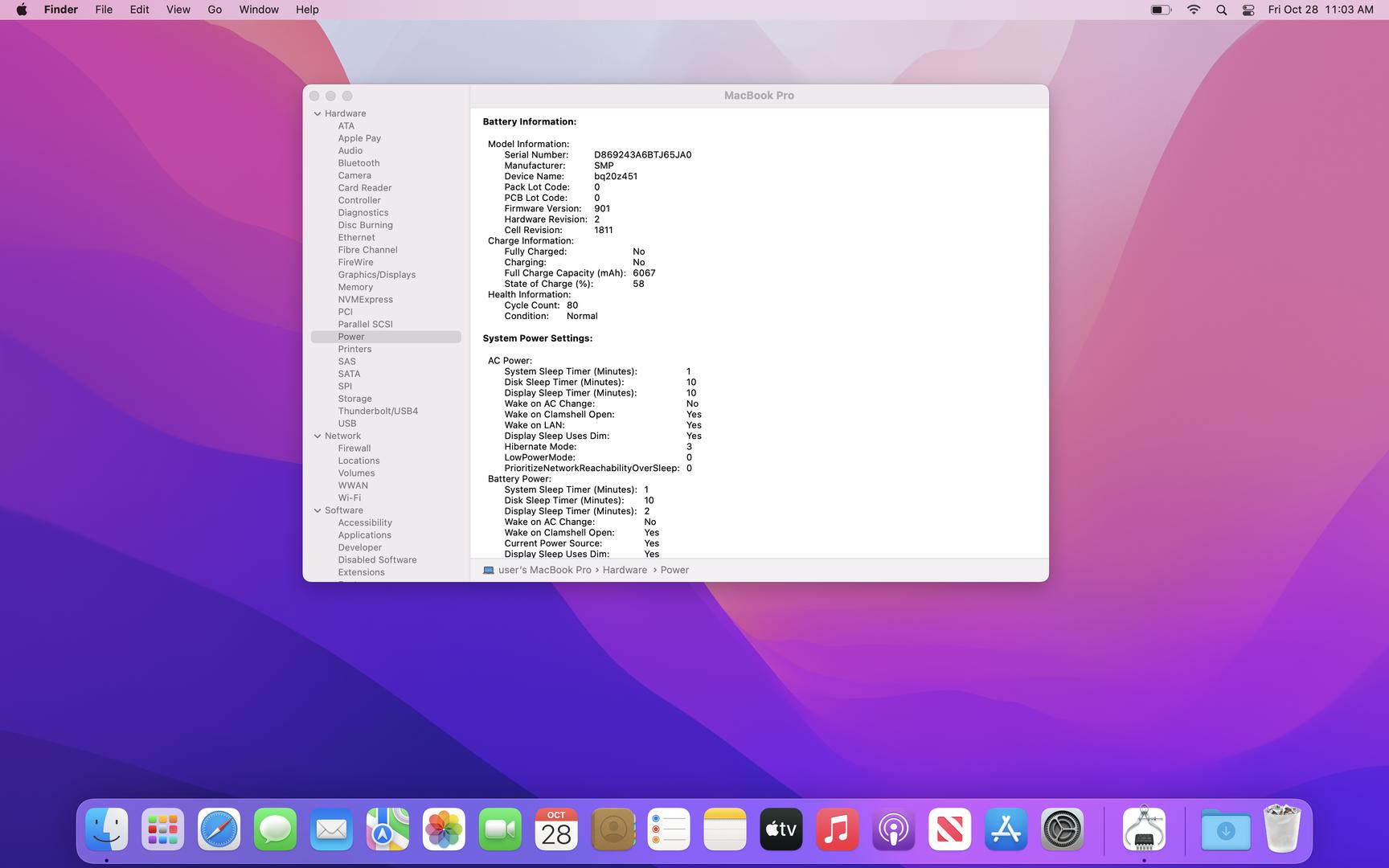Click System Information icon in dock
Image resolution: width=1389 pixels, height=868 pixels.
pyautogui.click(x=1145, y=829)
